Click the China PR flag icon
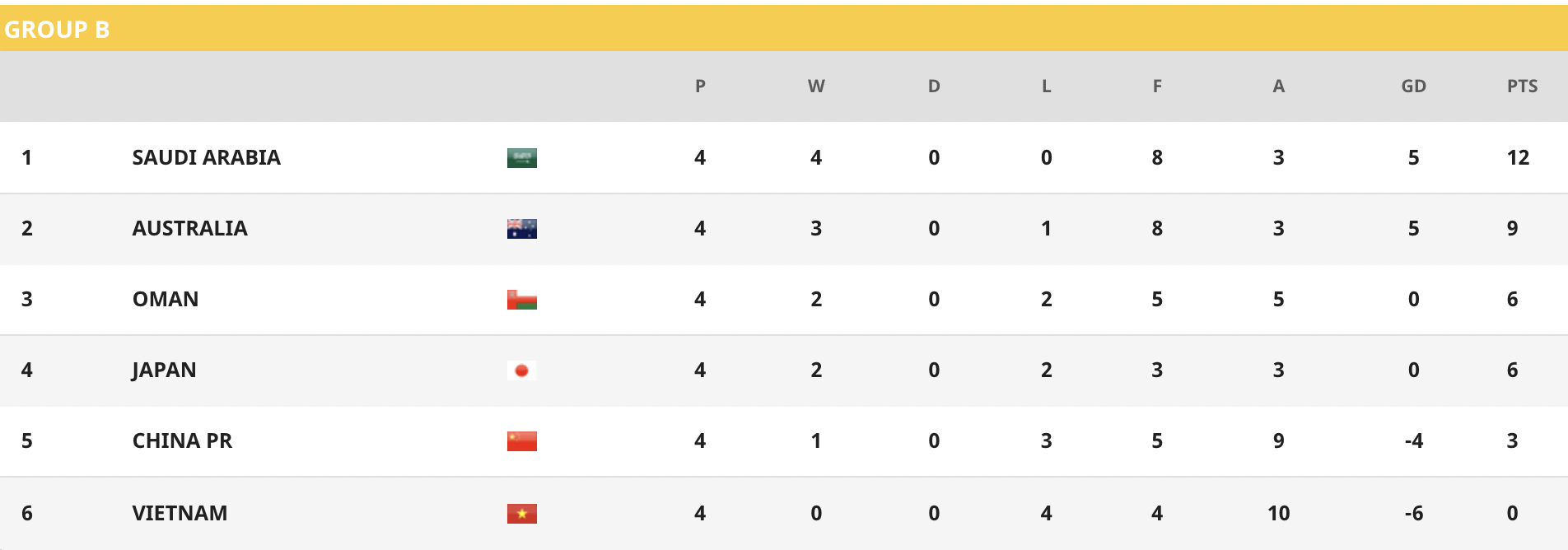This screenshot has height=550, width=1568. (x=521, y=441)
